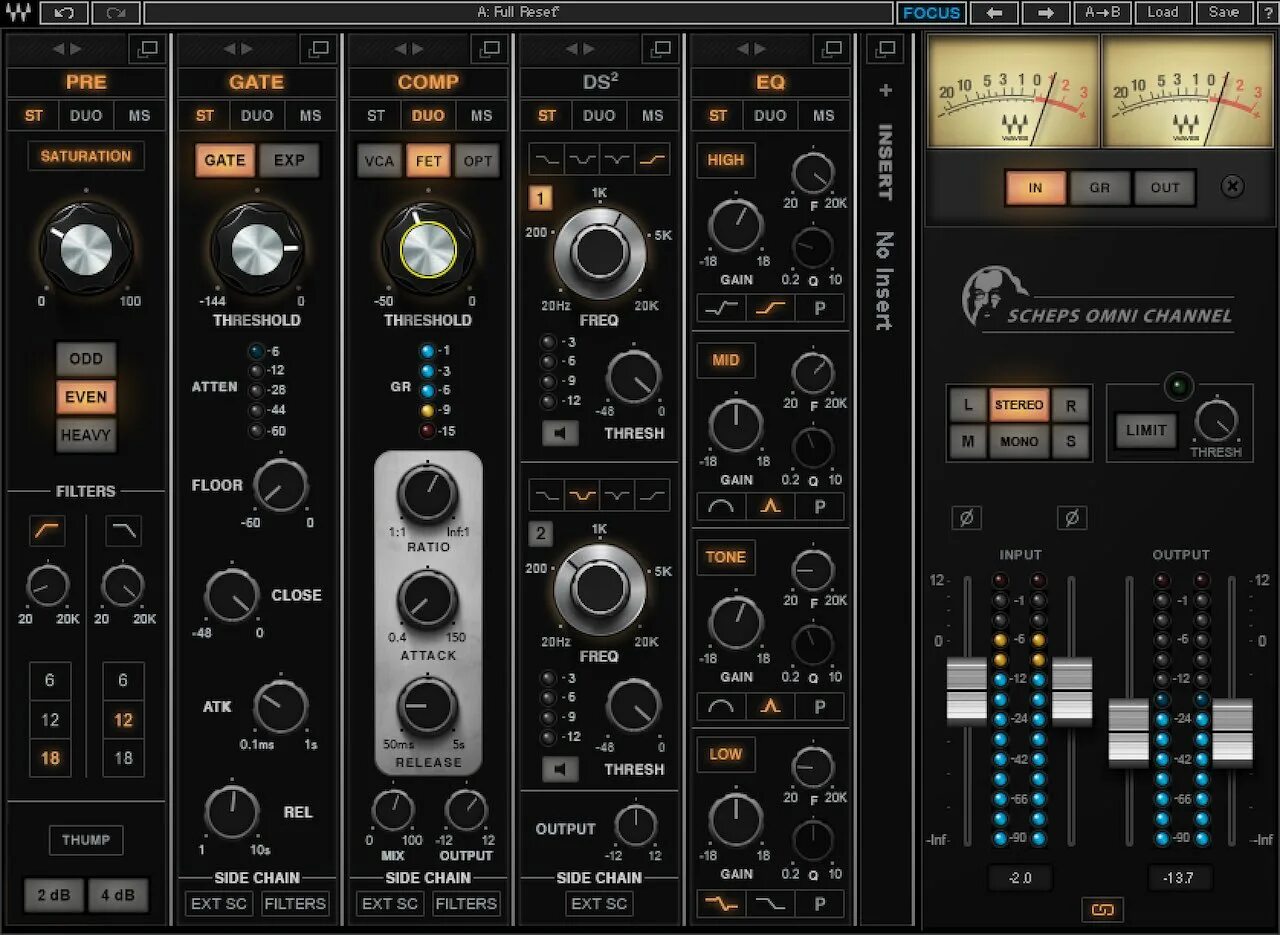Image resolution: width=1280 pixels, height=935 pixels.
Task: Switch compressor type to OPT
Action: pyautogui.click(x=477, y=161)
